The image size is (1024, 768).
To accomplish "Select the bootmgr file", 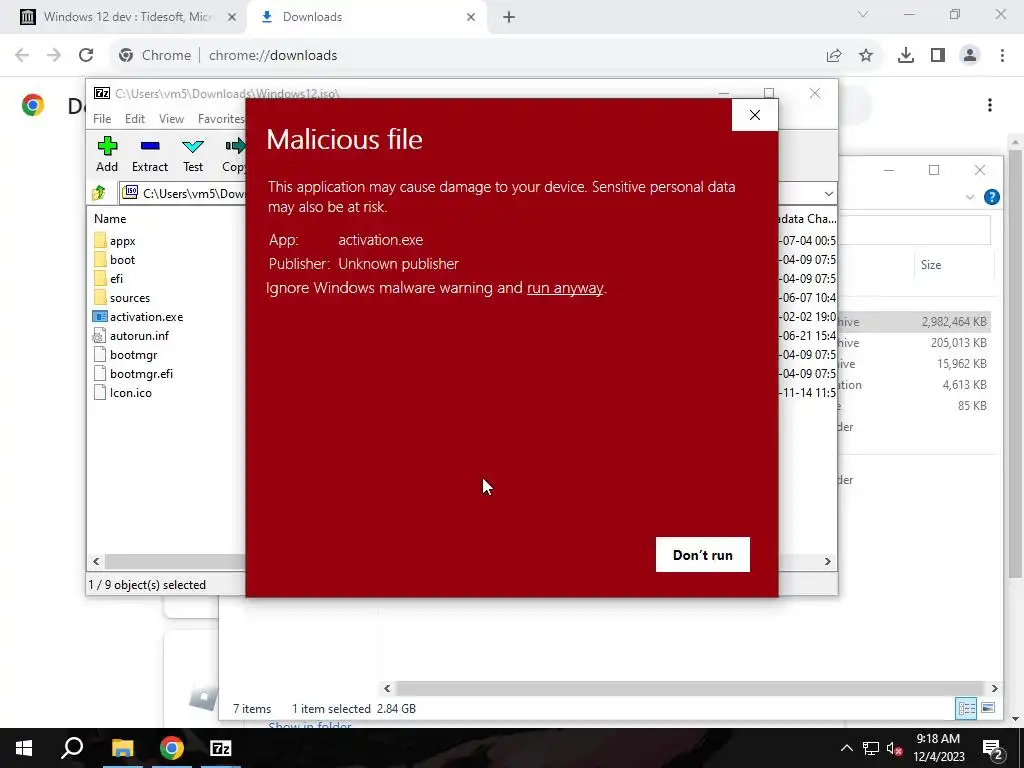I will click(x=133, y=355).
